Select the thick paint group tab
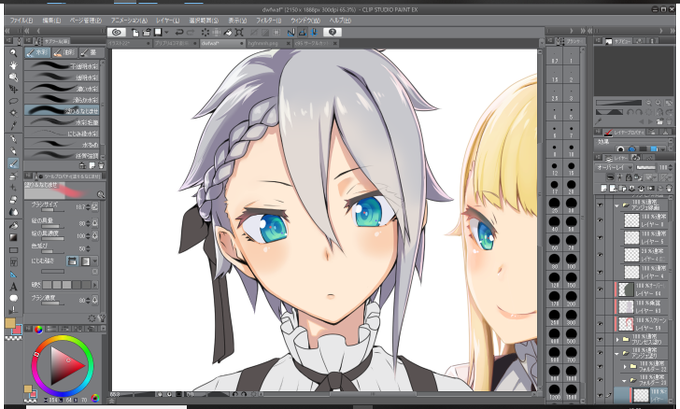 64,52
